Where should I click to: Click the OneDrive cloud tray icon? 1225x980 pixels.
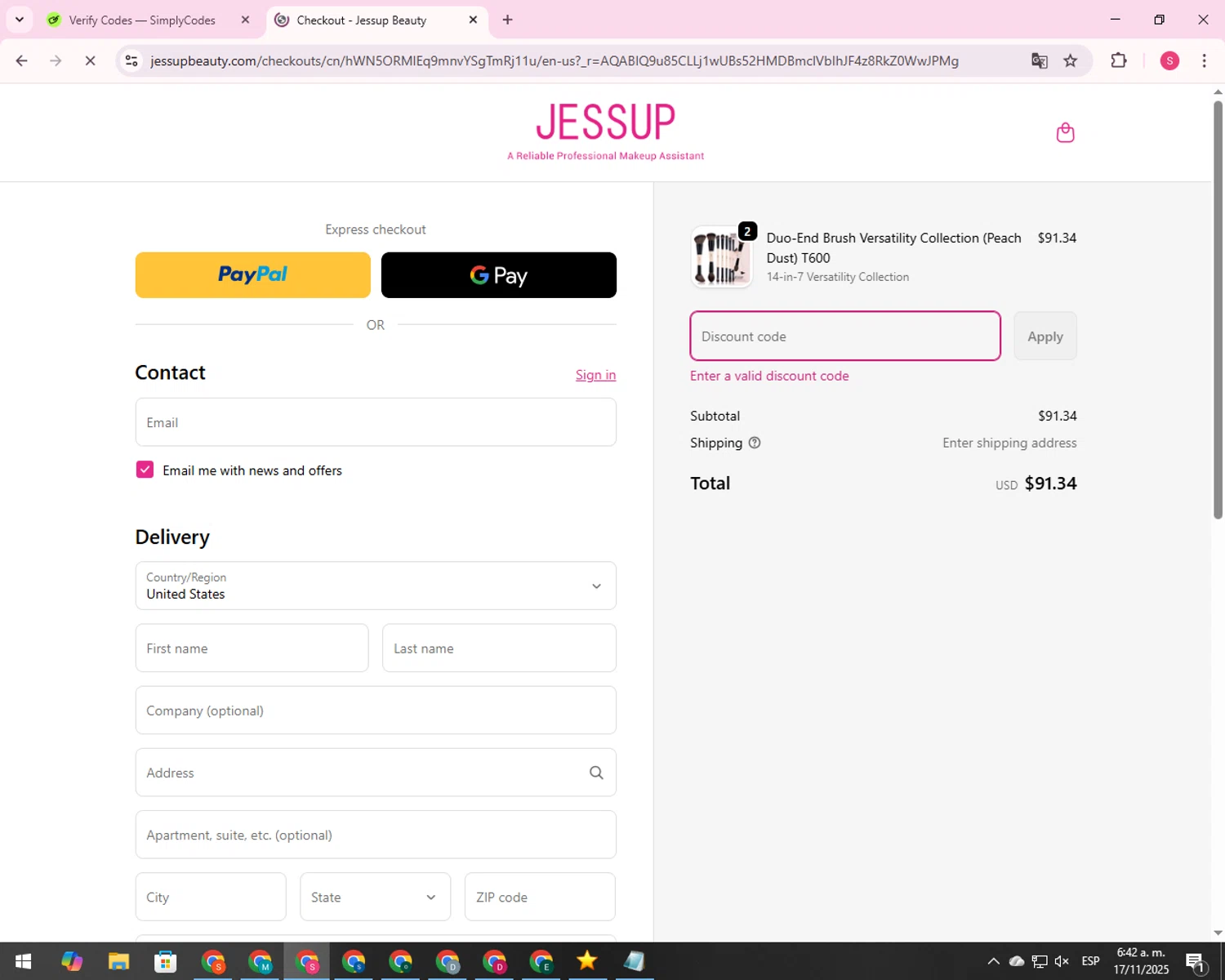1017,961
